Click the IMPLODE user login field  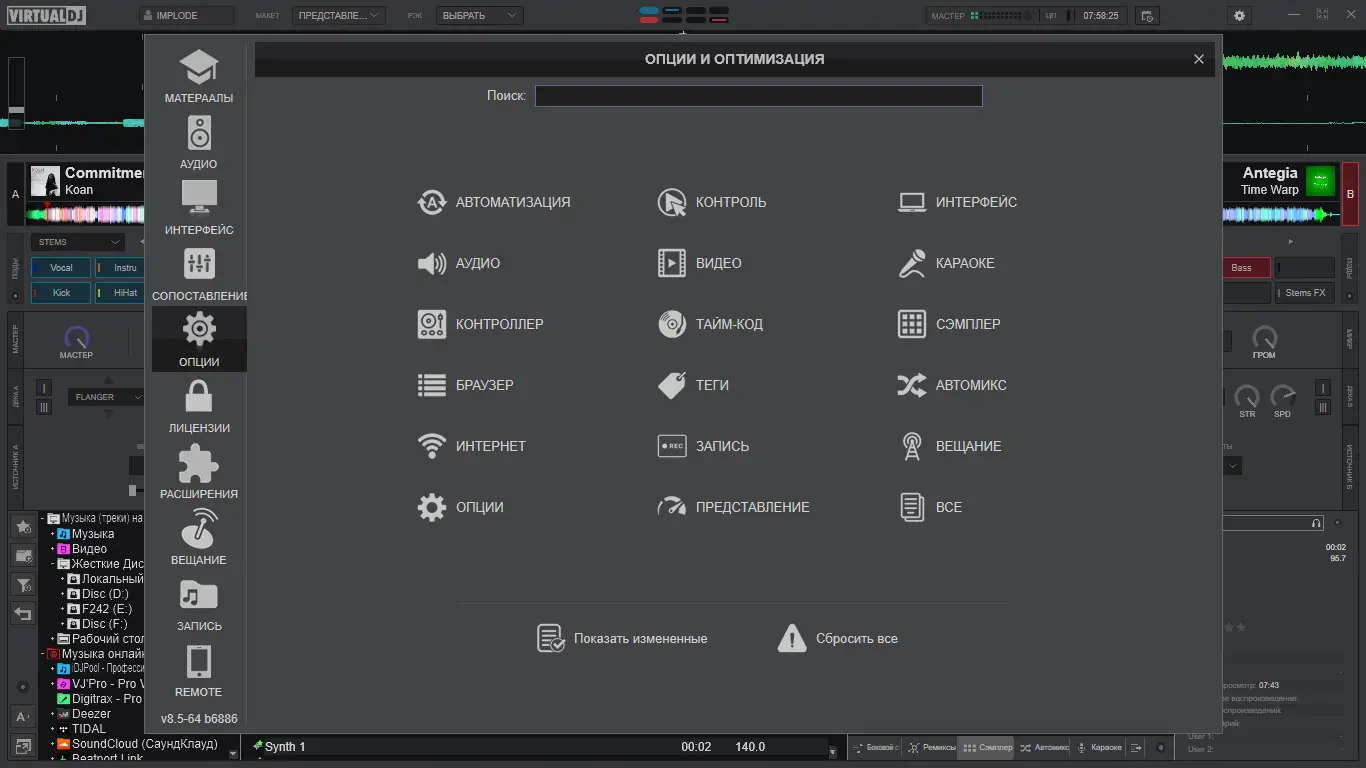pos(187,16)
